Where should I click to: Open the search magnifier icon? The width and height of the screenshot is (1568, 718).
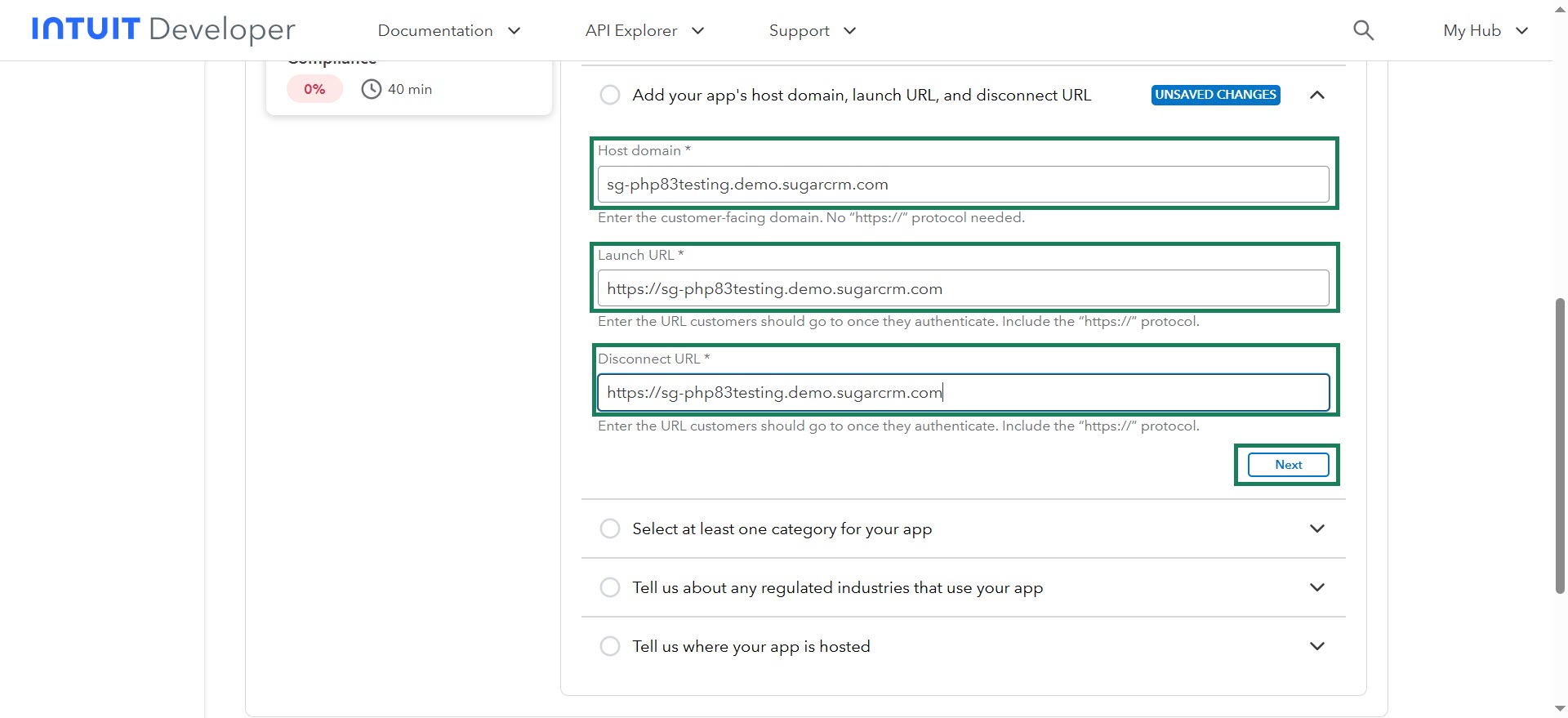tap(1363, 30)
